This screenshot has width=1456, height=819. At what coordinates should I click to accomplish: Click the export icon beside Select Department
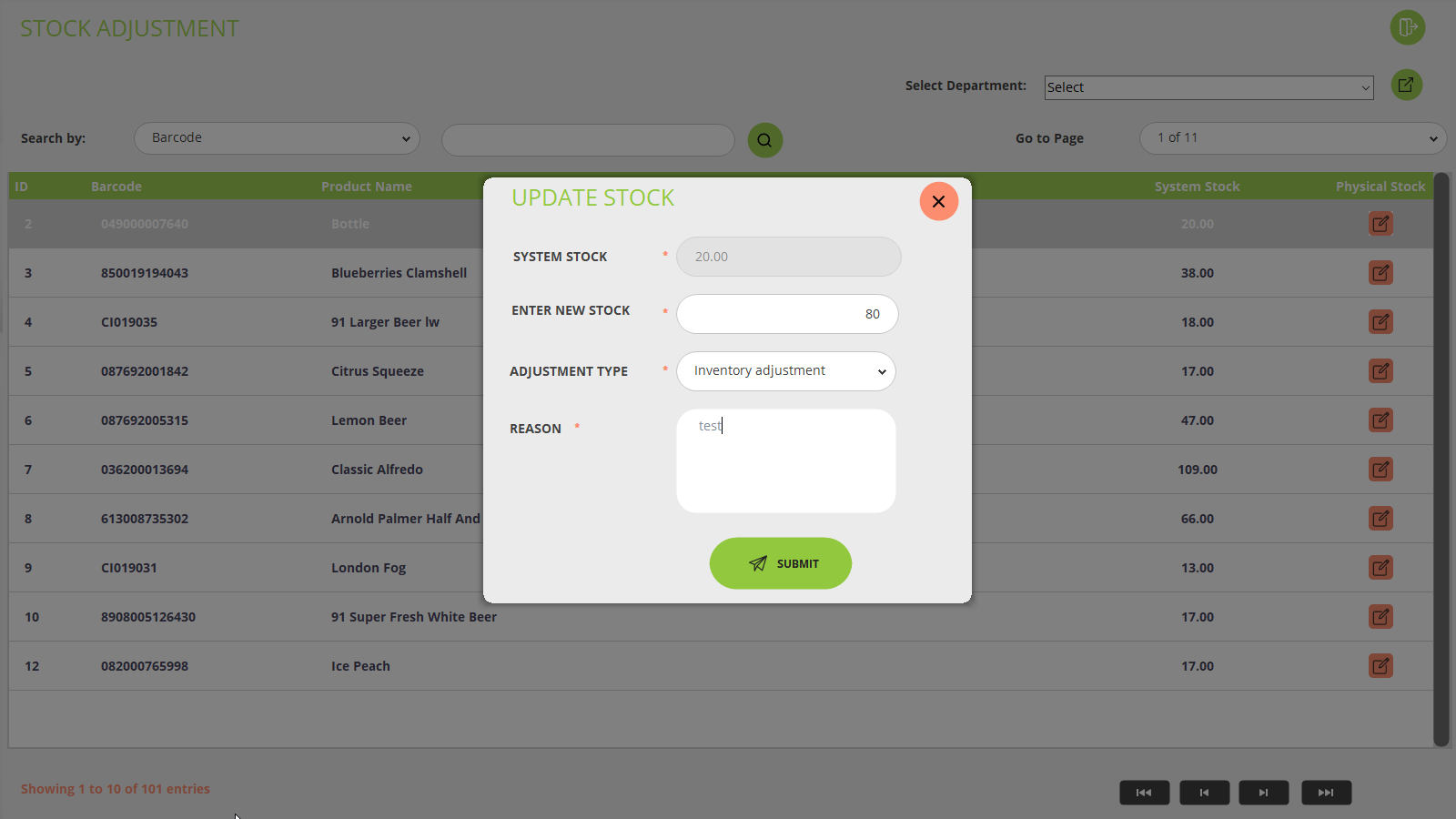(x=1406, y=85)
